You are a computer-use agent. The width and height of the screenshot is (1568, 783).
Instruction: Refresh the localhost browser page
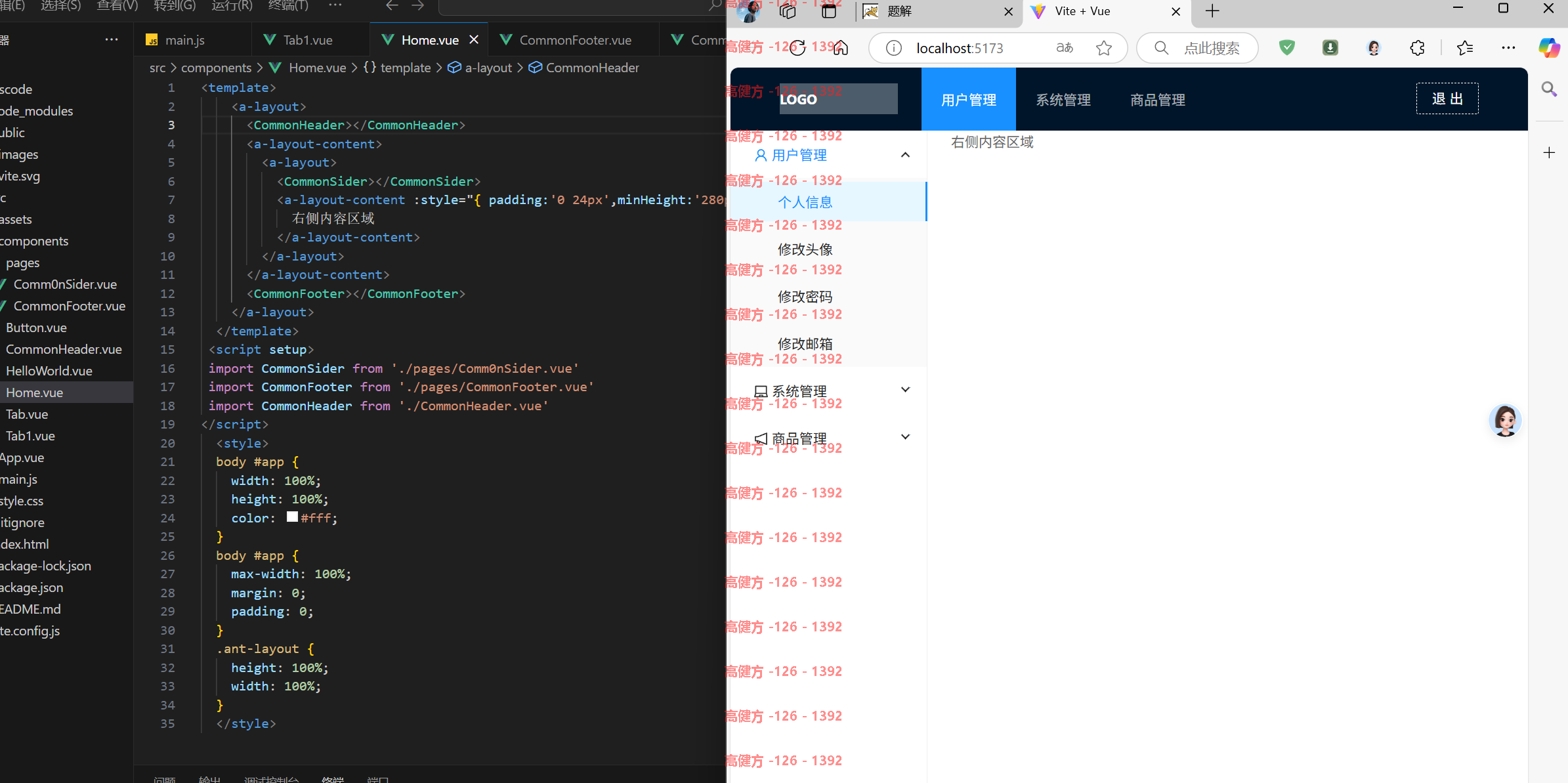(797, 48)
